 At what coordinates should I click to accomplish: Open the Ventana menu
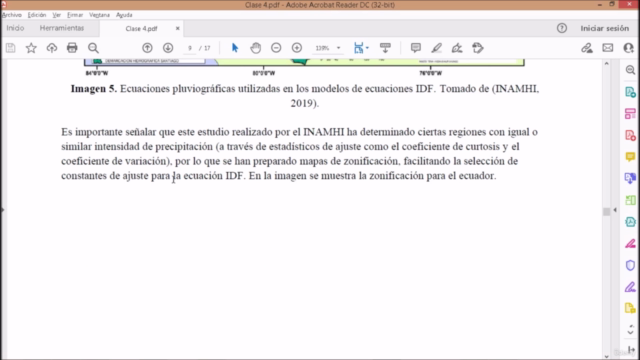(99, 15)
